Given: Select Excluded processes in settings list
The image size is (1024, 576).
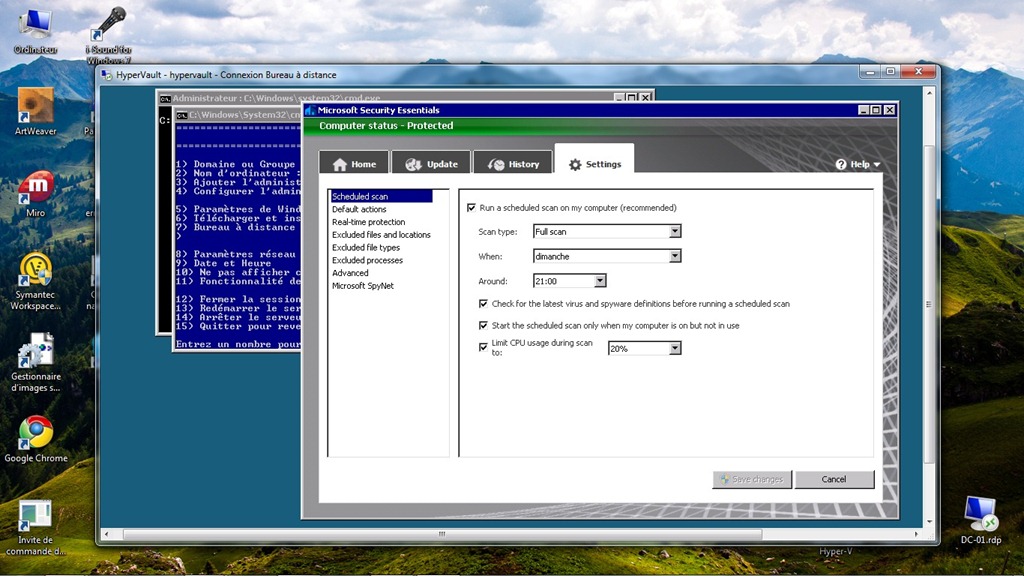Looking at the screenshot, I should point(367,261).
